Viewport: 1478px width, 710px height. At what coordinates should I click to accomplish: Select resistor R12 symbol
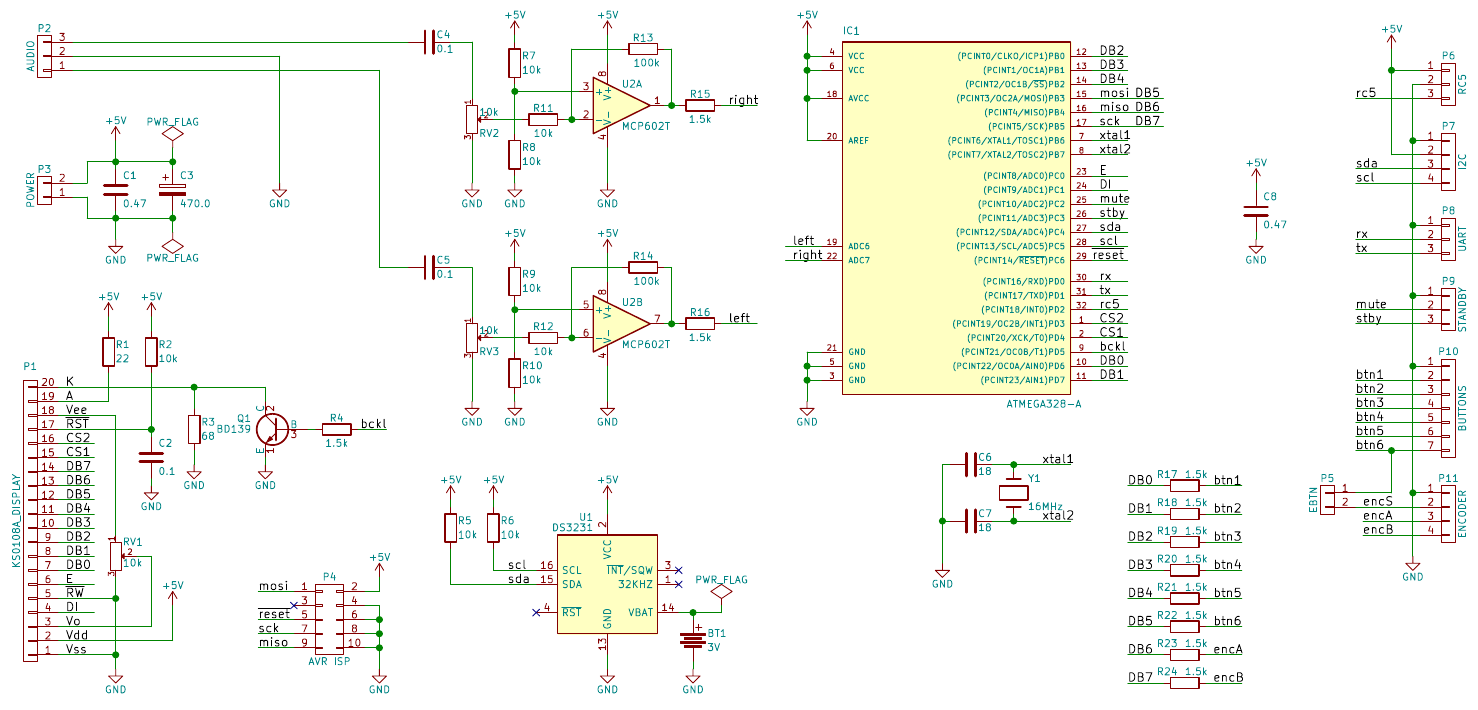click(543, 337)
